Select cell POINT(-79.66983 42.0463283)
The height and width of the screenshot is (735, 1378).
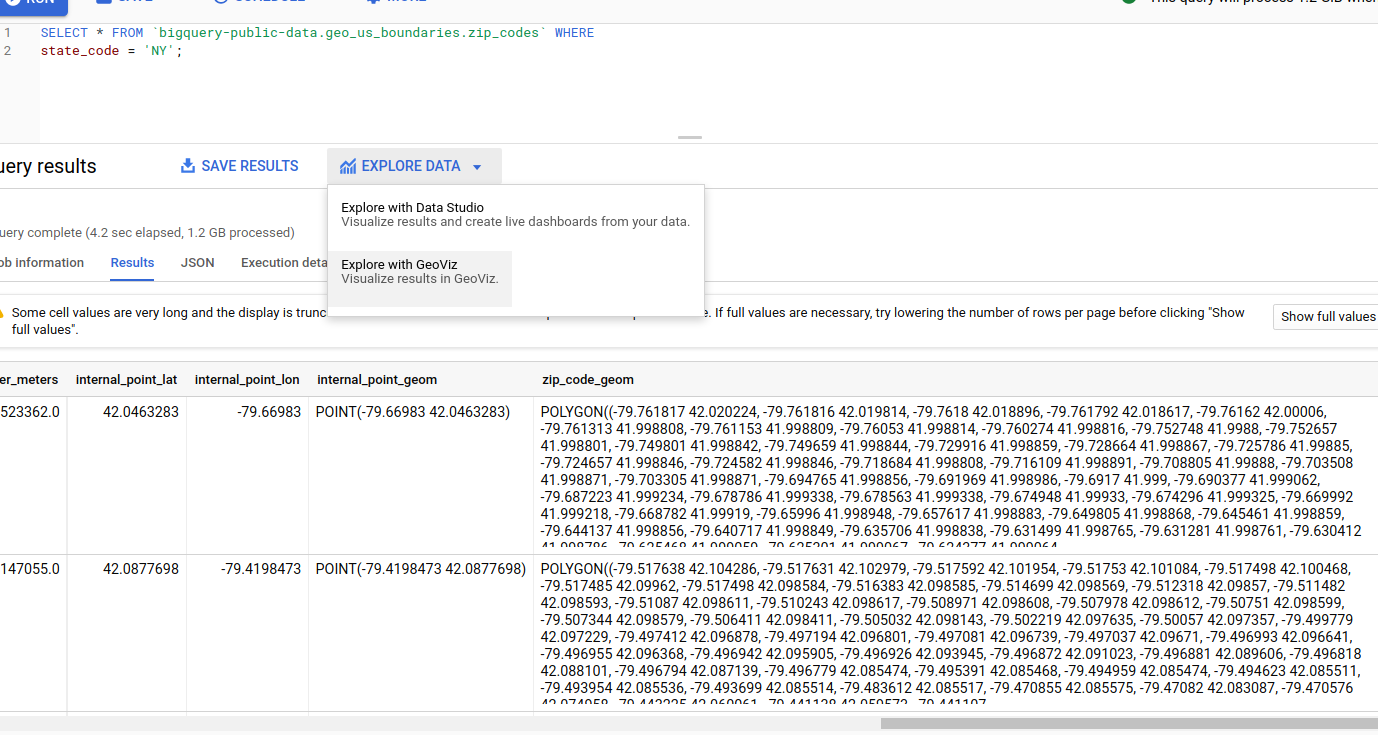413,411
